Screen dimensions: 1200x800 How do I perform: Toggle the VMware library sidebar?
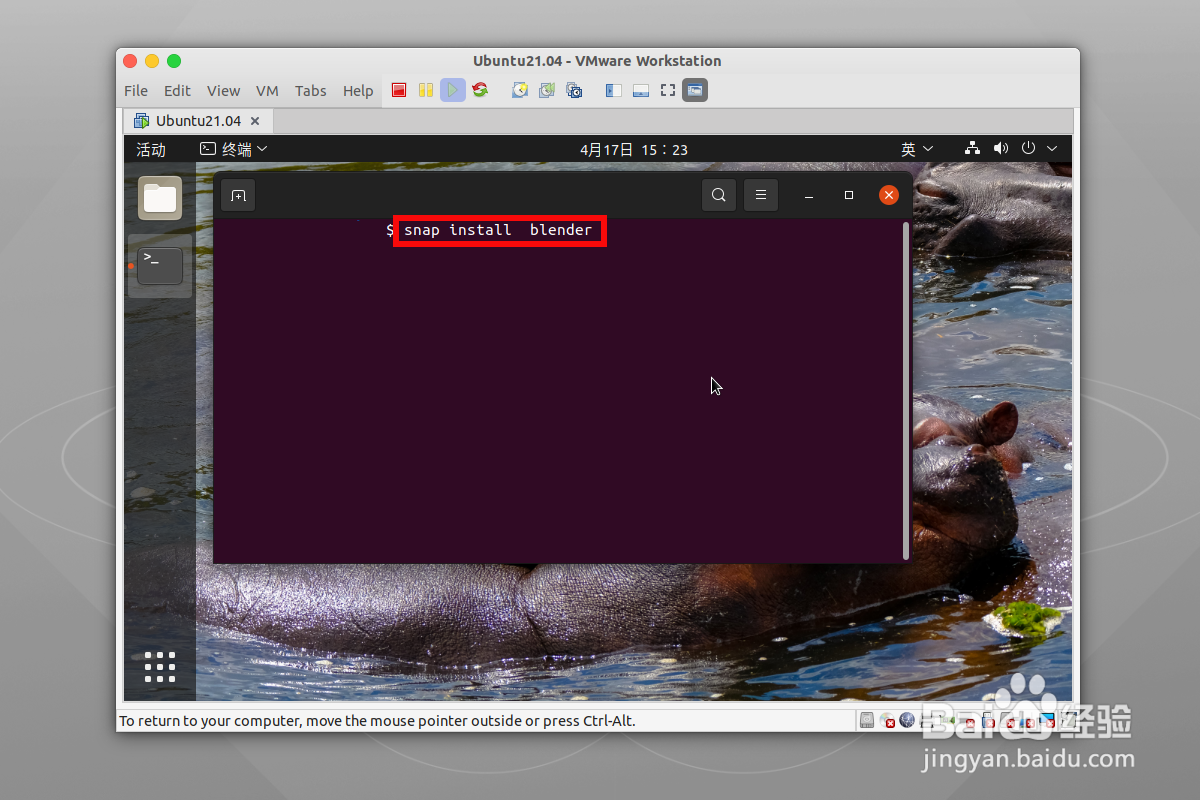pyautogui.click(x=612, y=90)
